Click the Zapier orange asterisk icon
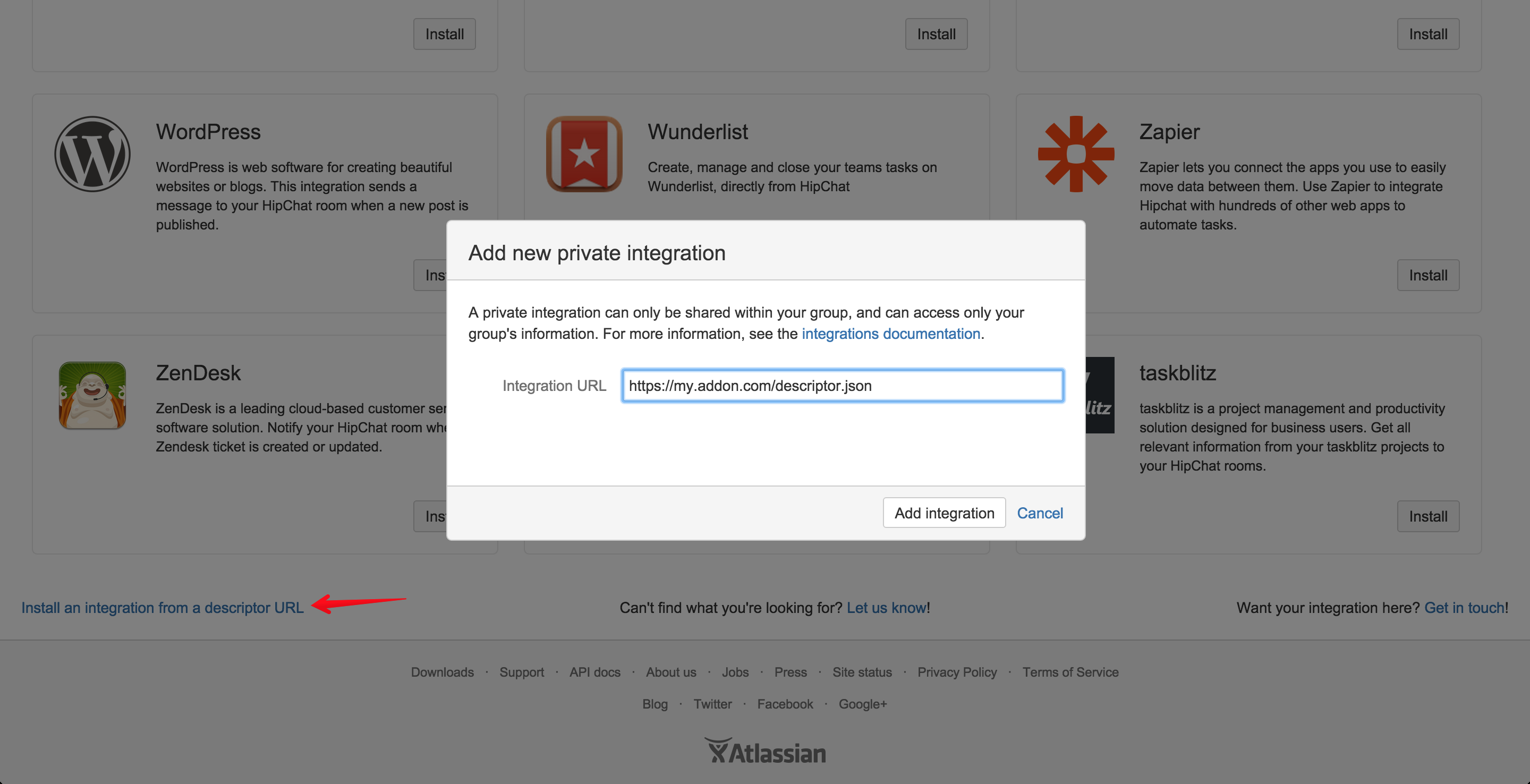1530x784 pixels. pos(1076,155)
